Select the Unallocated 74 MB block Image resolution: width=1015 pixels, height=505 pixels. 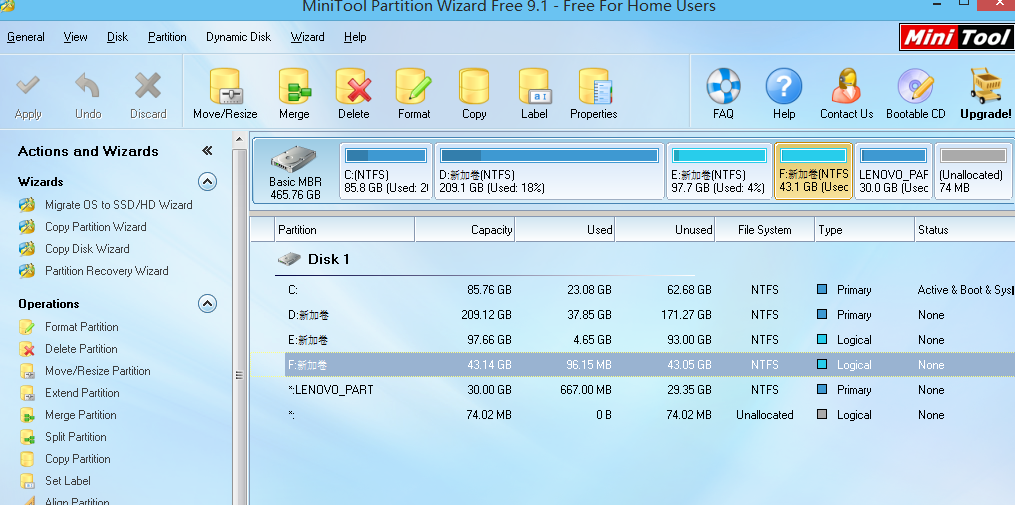coord(973,171)
